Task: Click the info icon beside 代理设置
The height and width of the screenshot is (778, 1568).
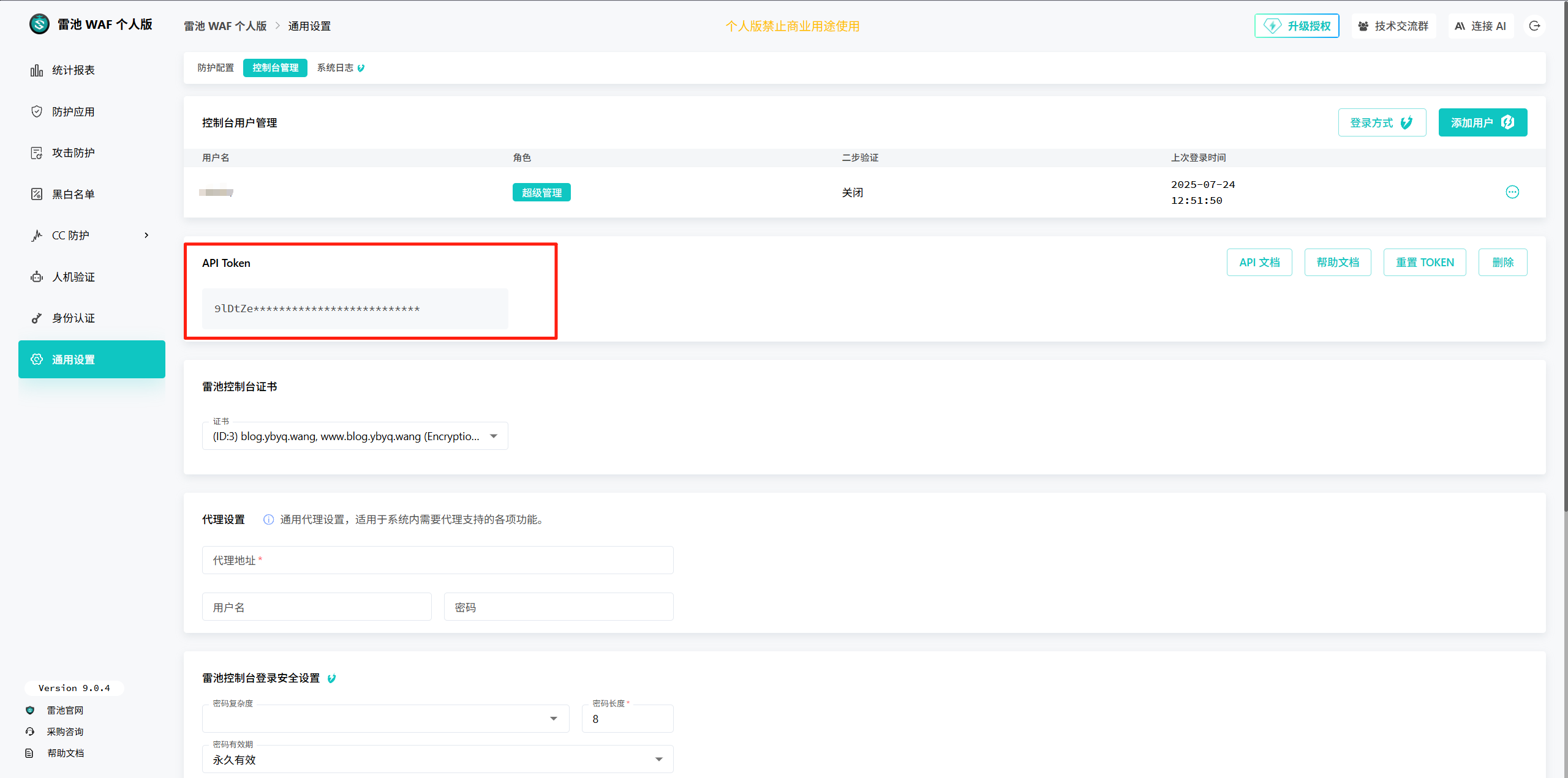Action: point(268,520)
